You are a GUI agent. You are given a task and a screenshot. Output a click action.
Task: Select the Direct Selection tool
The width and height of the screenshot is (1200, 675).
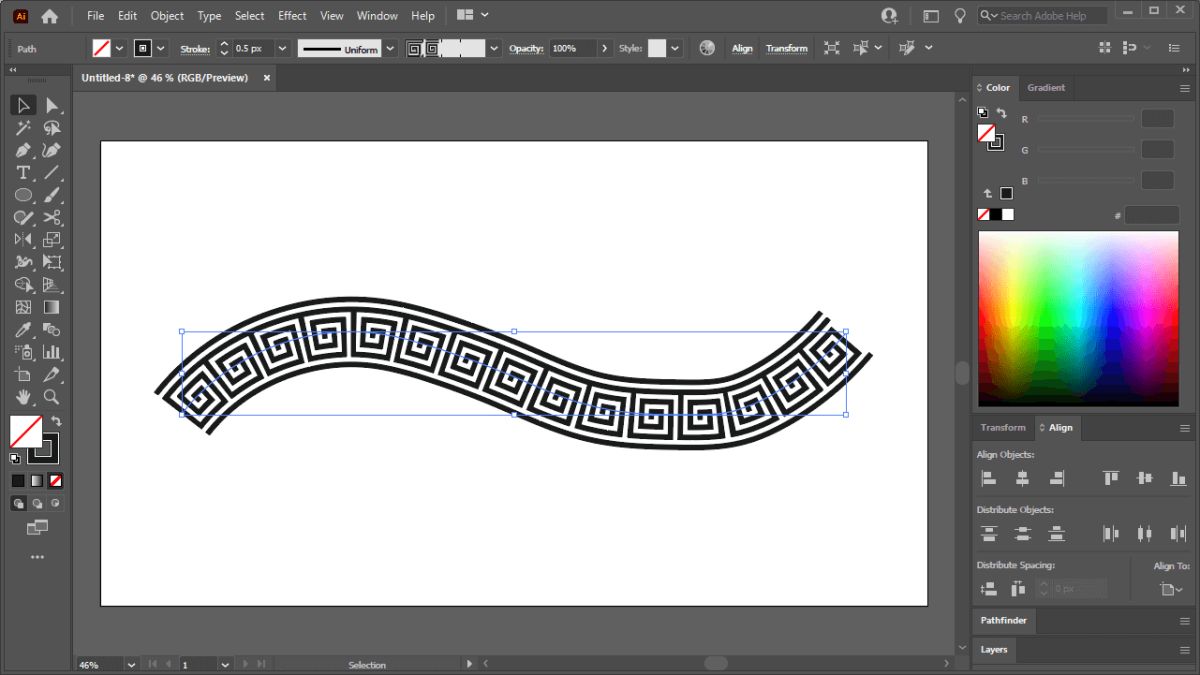click(52, 105)
